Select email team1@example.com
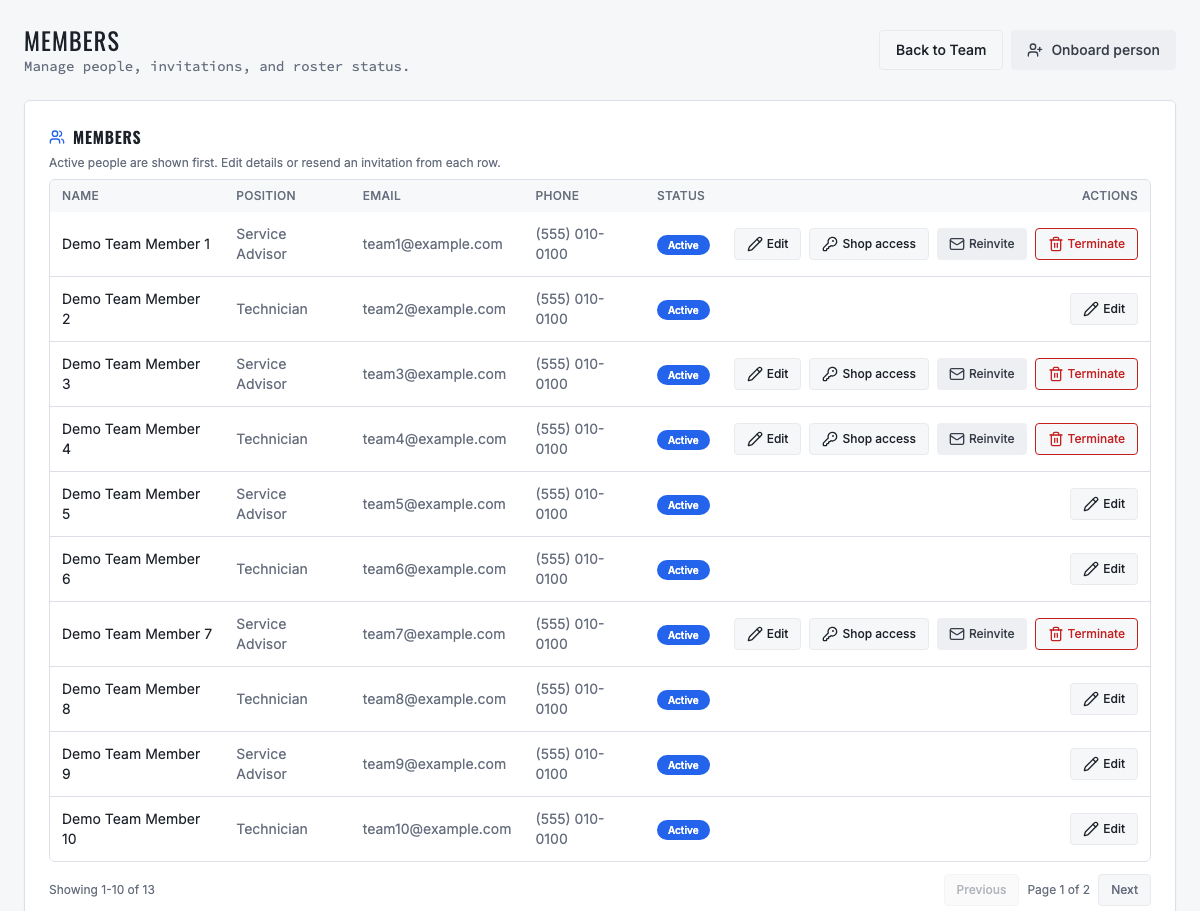Viewport: 1200px width, 911px height. [x=432, y=244]
